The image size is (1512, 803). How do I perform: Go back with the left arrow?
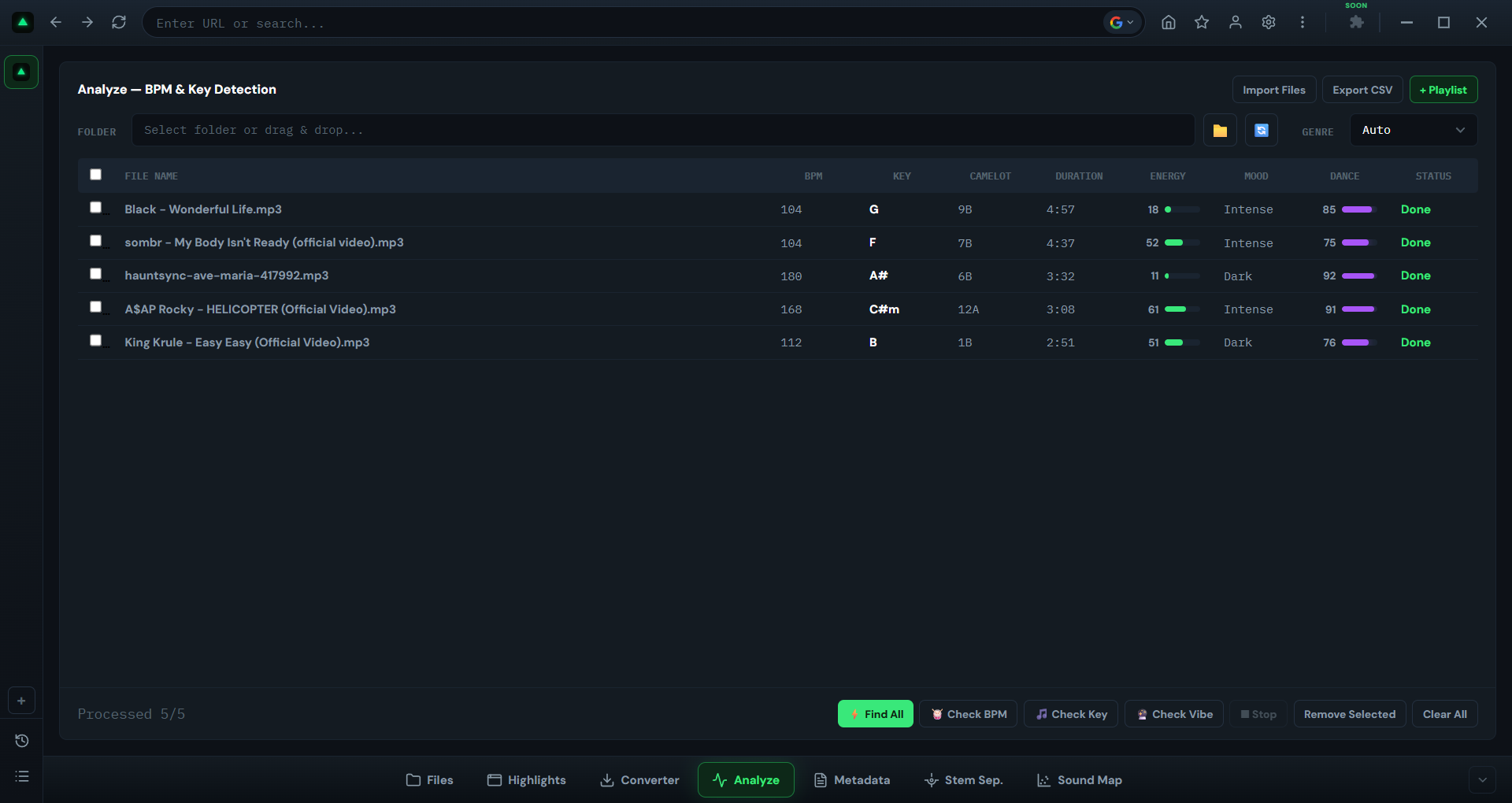click(56, 22)
